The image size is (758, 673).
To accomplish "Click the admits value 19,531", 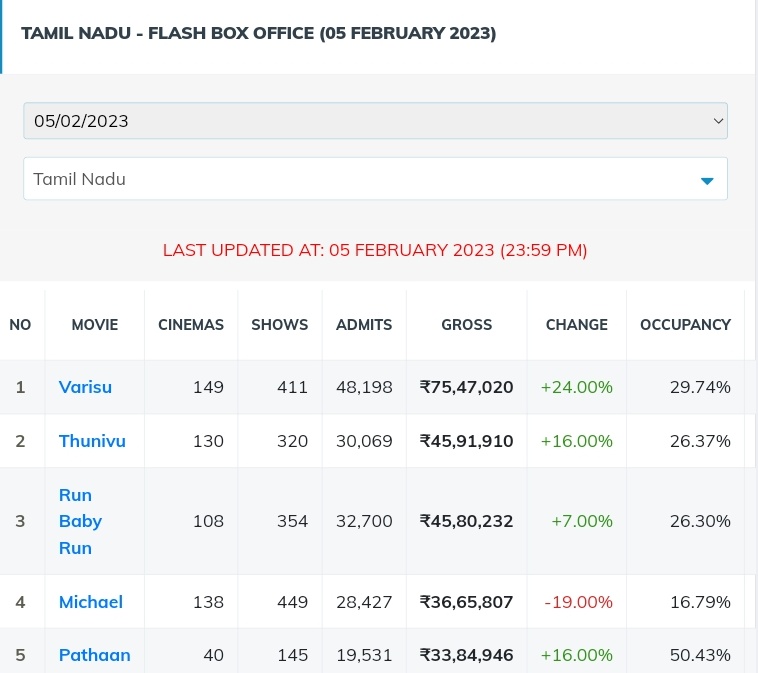I will [x=364, y=656].
